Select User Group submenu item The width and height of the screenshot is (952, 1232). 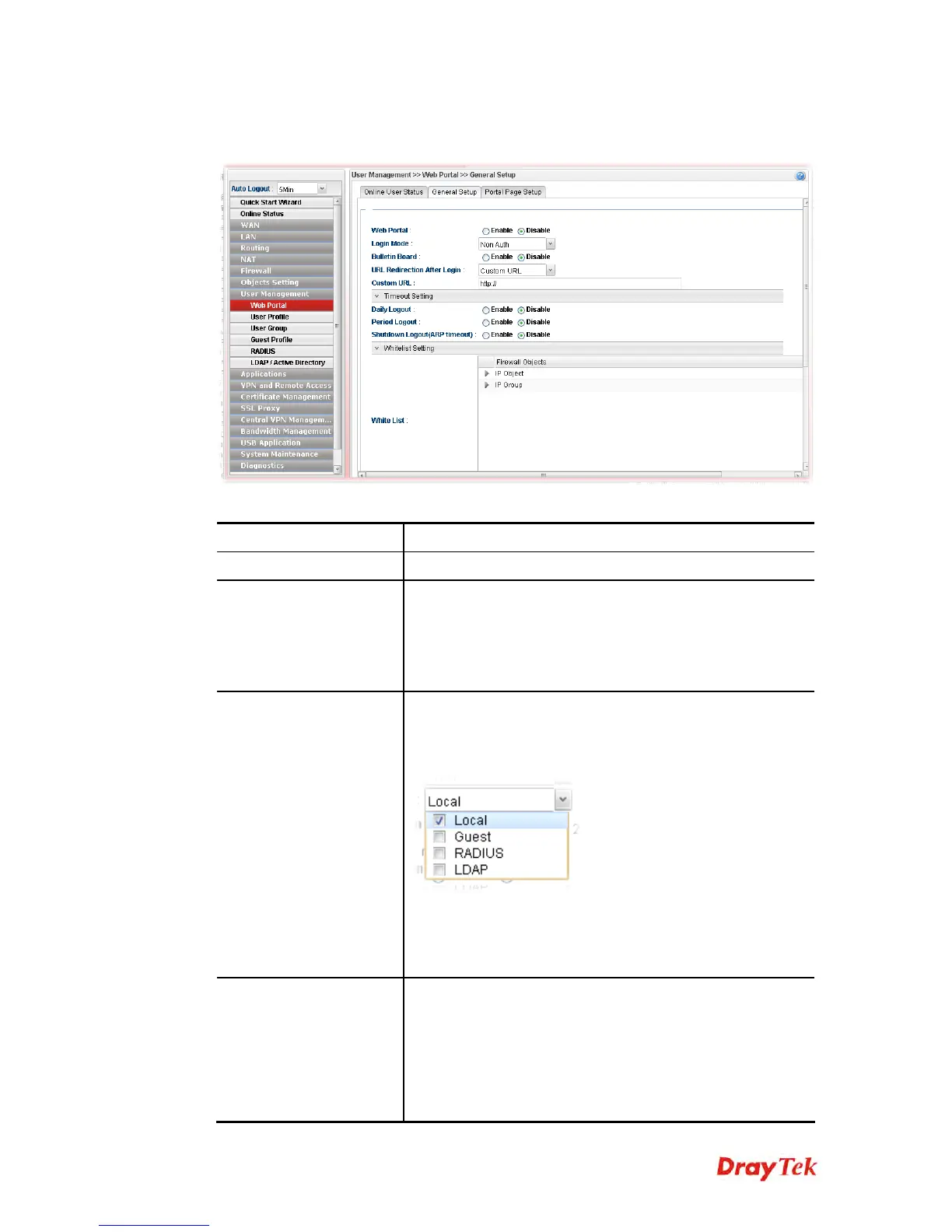[x=282, y=328]
